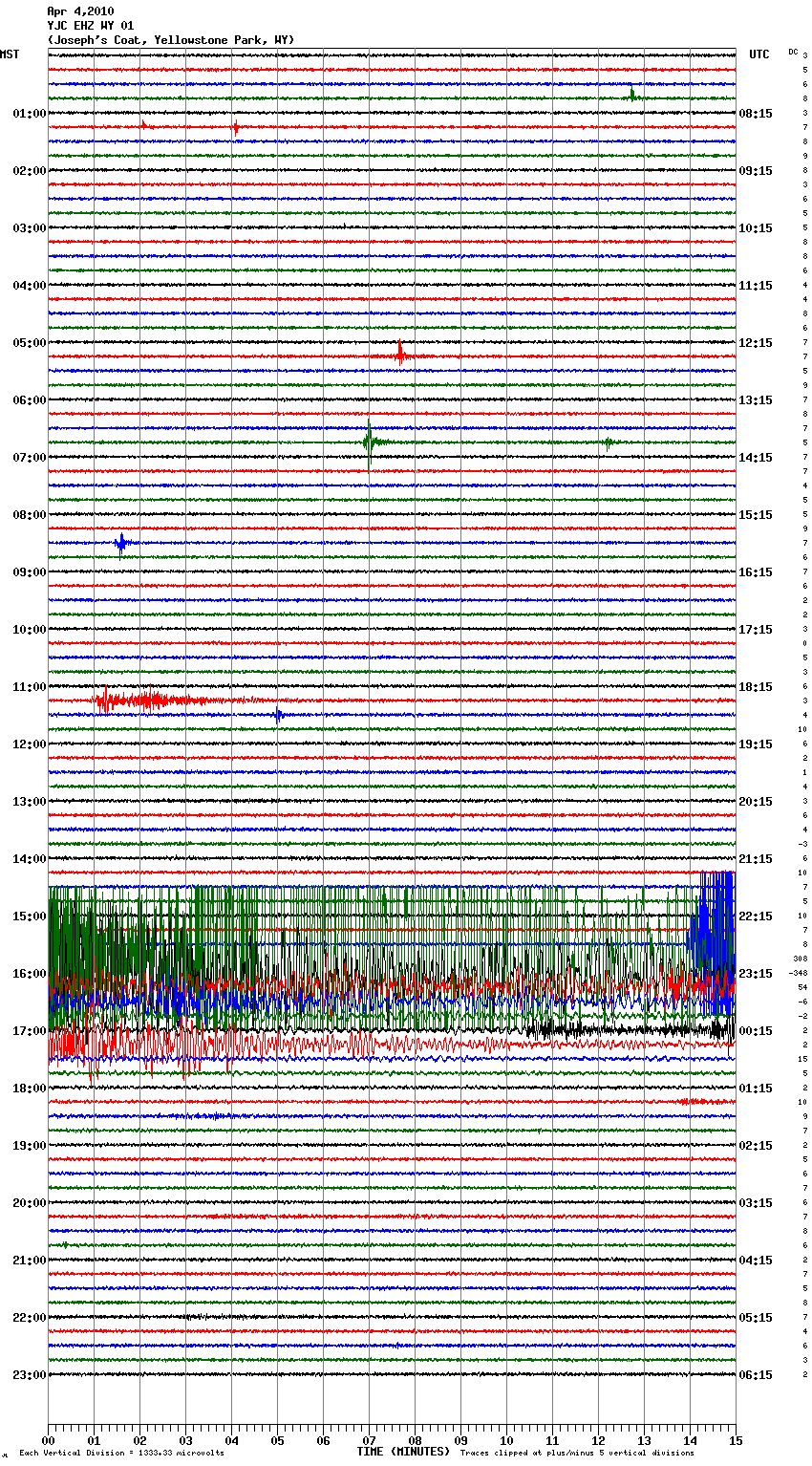This screenshot has width=812, height=1466.
Task: Click the '10' minute tick label
Action: (506, 1440)
